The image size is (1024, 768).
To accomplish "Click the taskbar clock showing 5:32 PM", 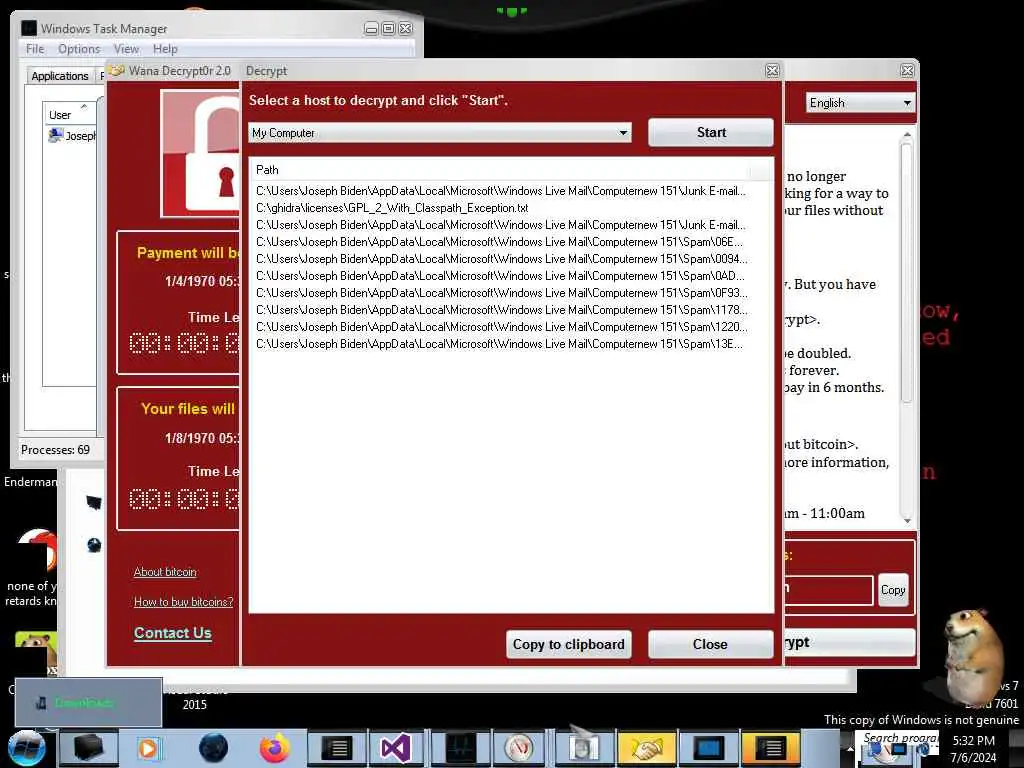I will 973,748.
